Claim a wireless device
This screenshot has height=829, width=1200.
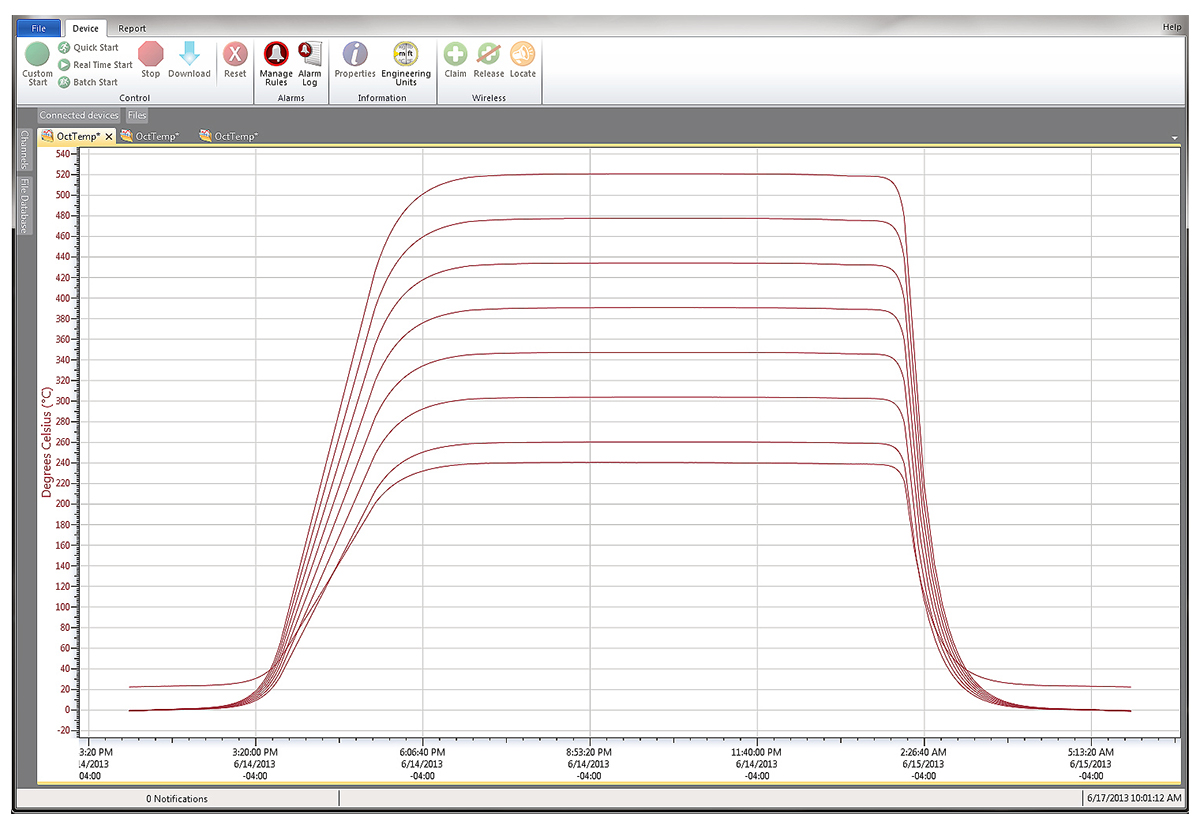455,59
